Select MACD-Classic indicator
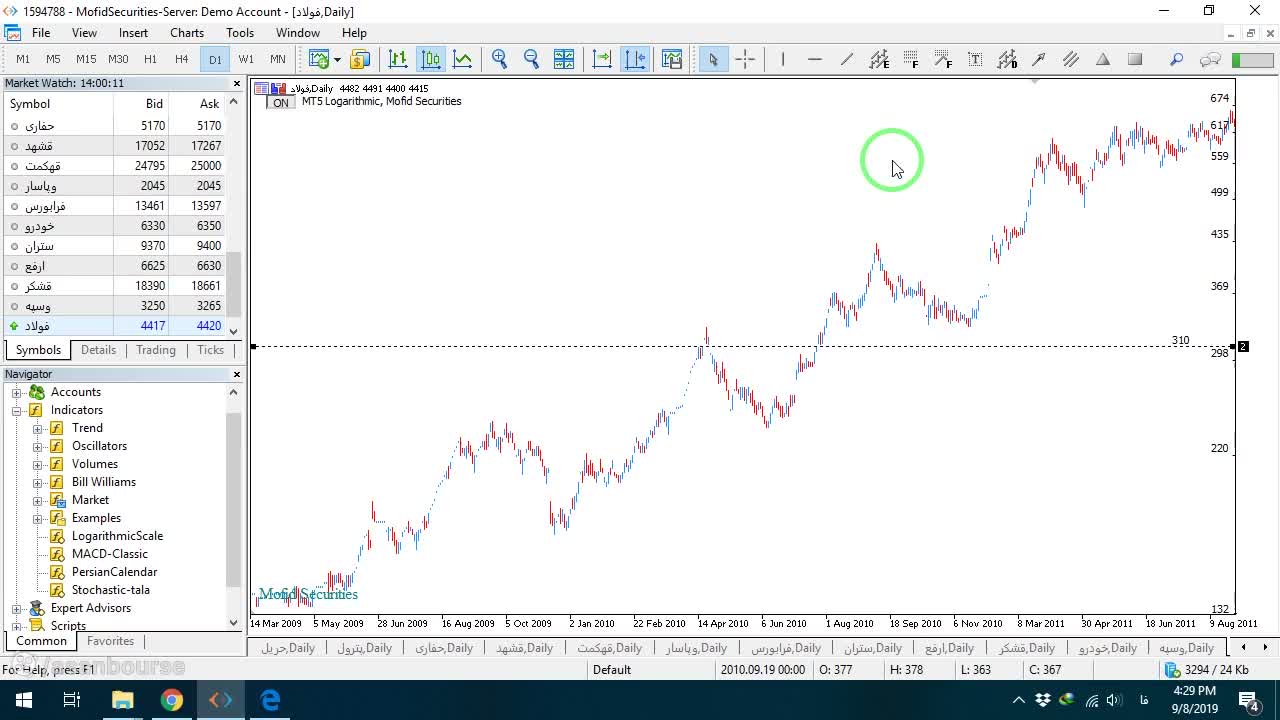Viewport: 1280px width, 720px height. [109, 554]
